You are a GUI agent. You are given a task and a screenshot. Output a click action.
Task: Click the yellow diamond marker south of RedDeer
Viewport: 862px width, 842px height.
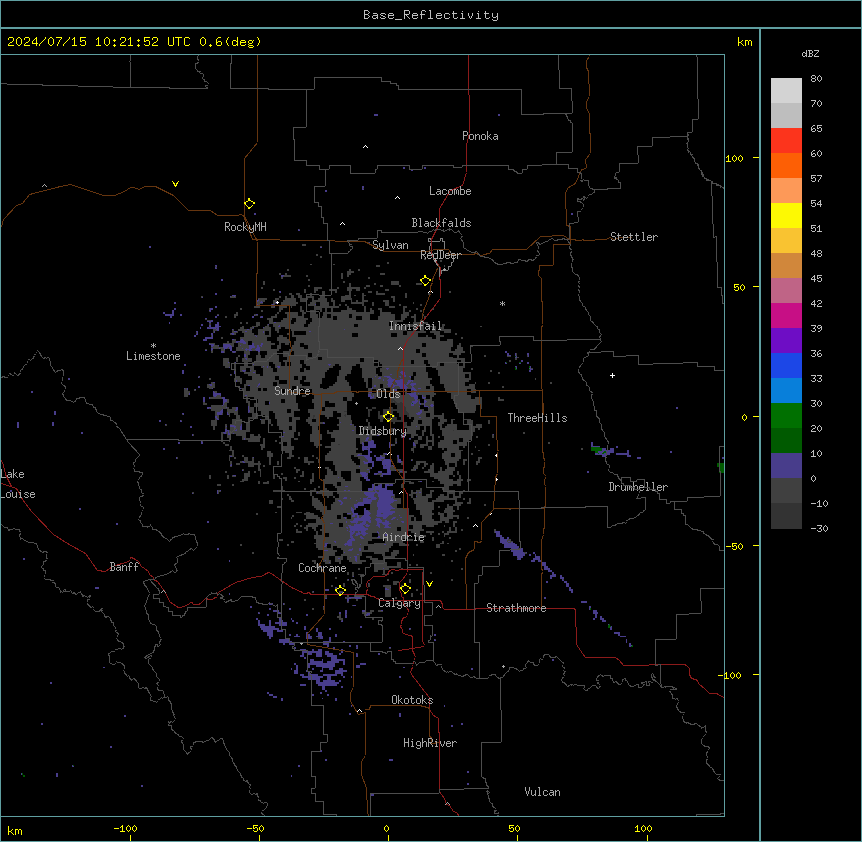[x=425, y=281]
